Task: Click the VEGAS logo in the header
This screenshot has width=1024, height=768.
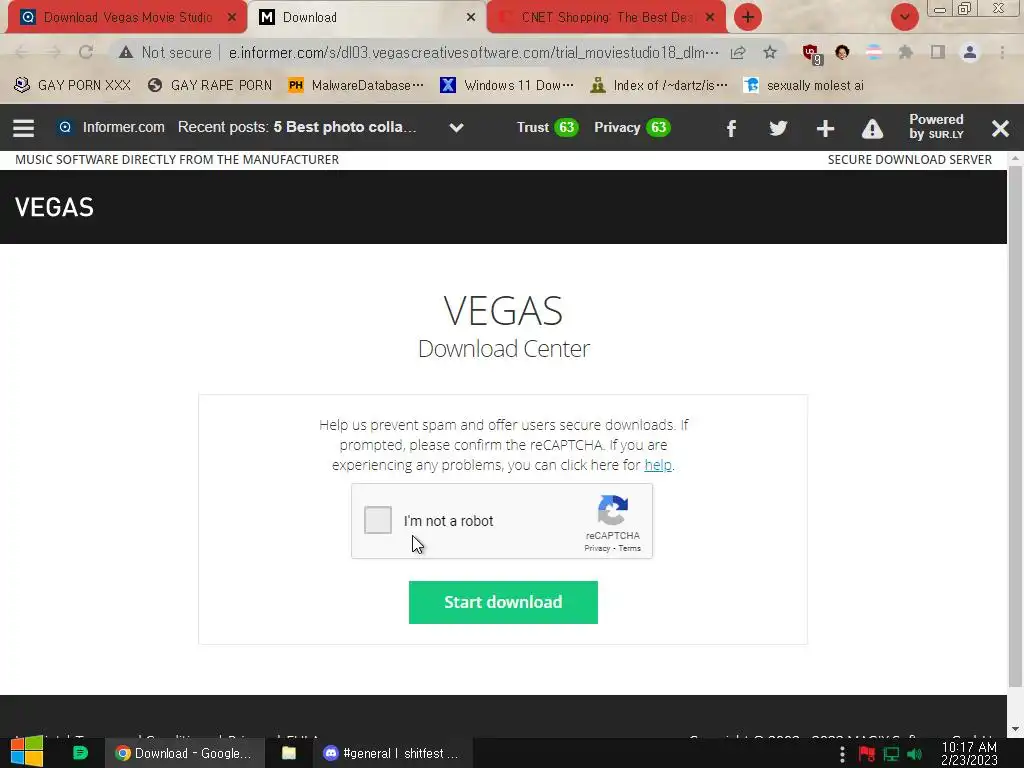Action: (x=54, y=207)
